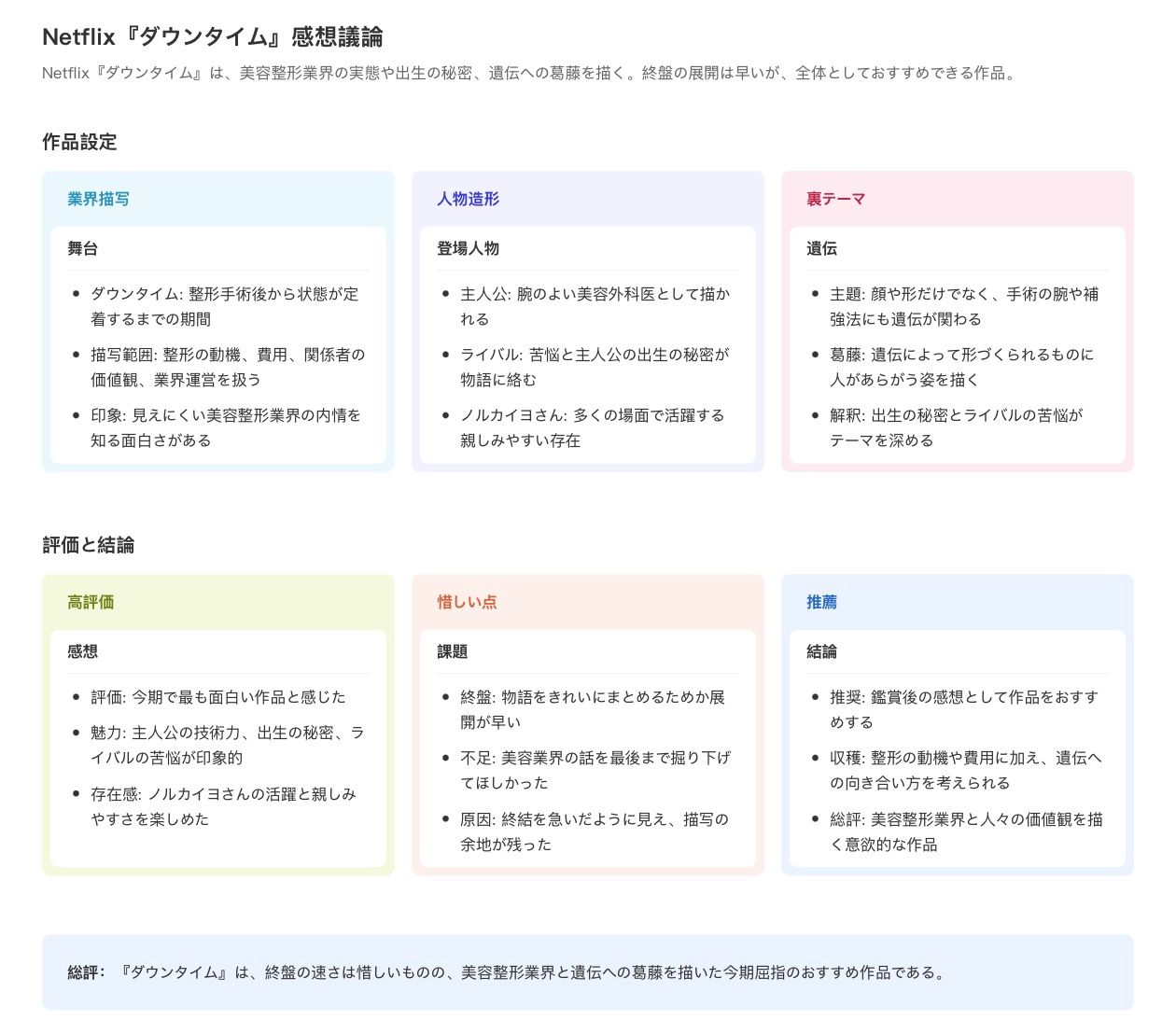Click the page title Netflix『ダウンタイム』感想議論
The image size is (1176, 1020).
[213, 36]
